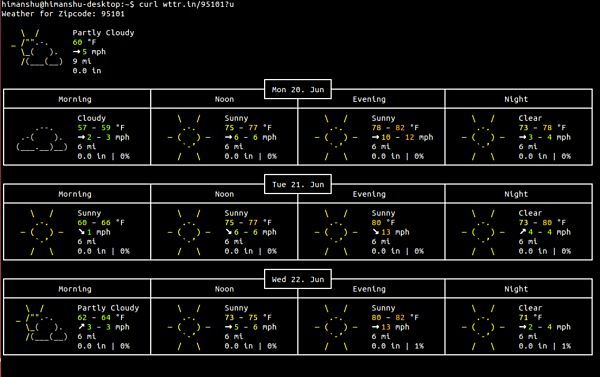
Task: Click the sun ASCII icon in Monday evening
Action: [x=336, y=137]
